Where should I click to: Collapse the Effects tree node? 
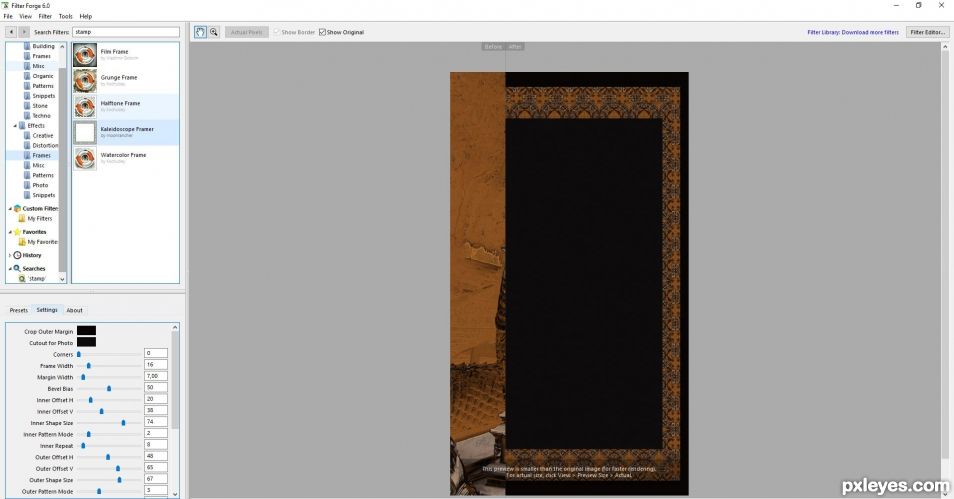point(15,126)
